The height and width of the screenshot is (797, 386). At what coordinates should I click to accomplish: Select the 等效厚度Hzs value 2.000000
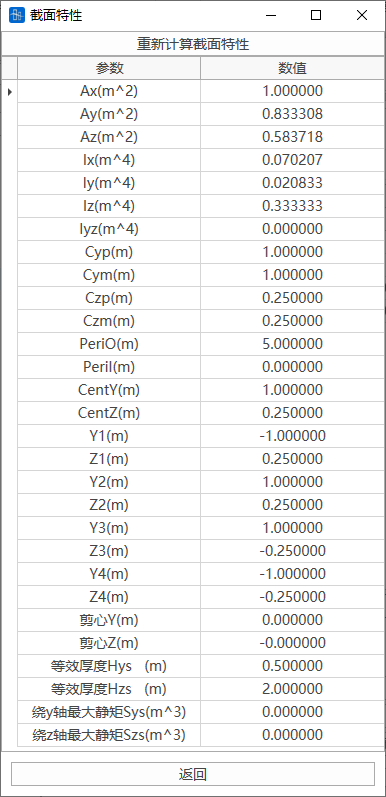(x=292, y=689)
